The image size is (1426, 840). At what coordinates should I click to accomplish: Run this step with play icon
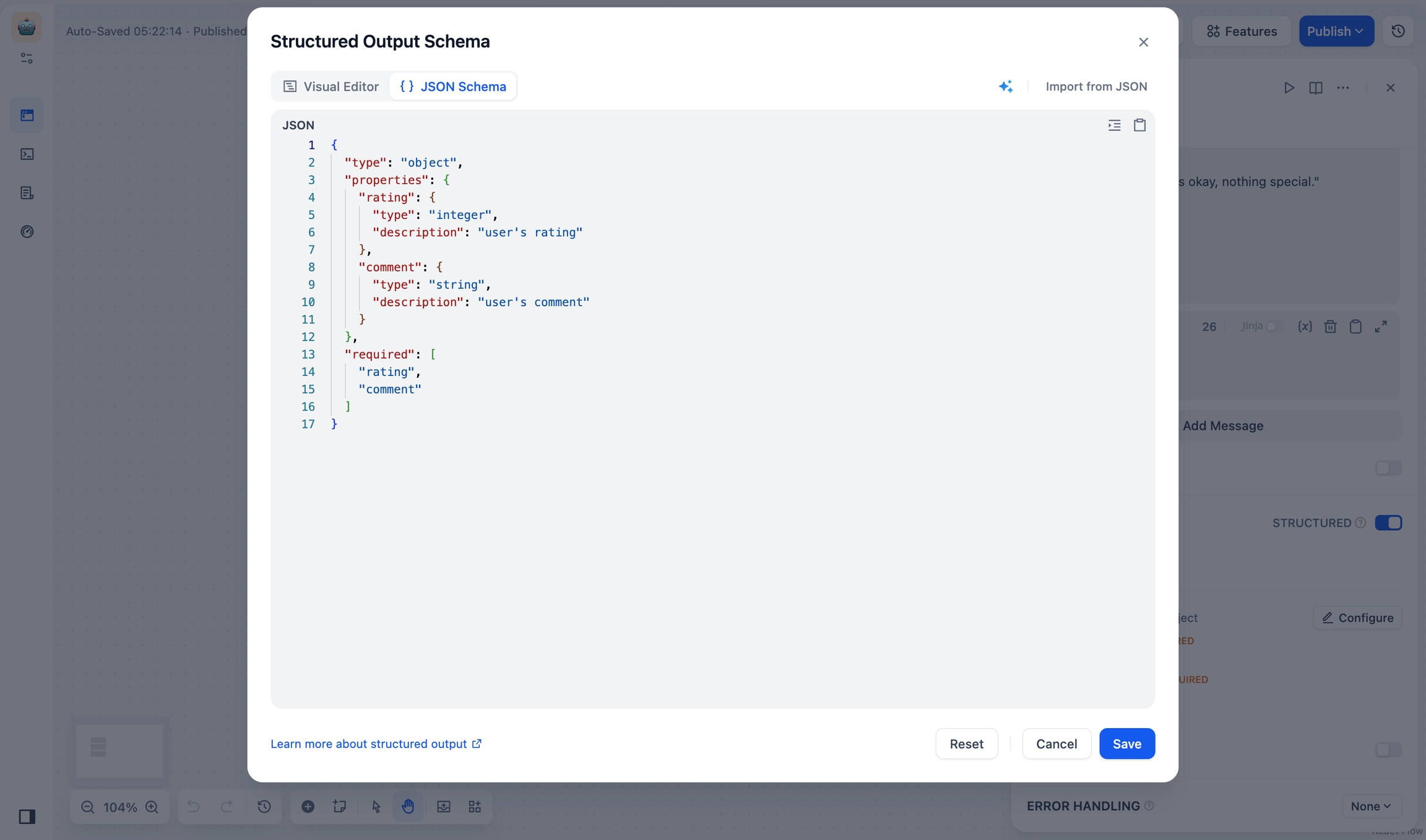[x=1289, y=88]
